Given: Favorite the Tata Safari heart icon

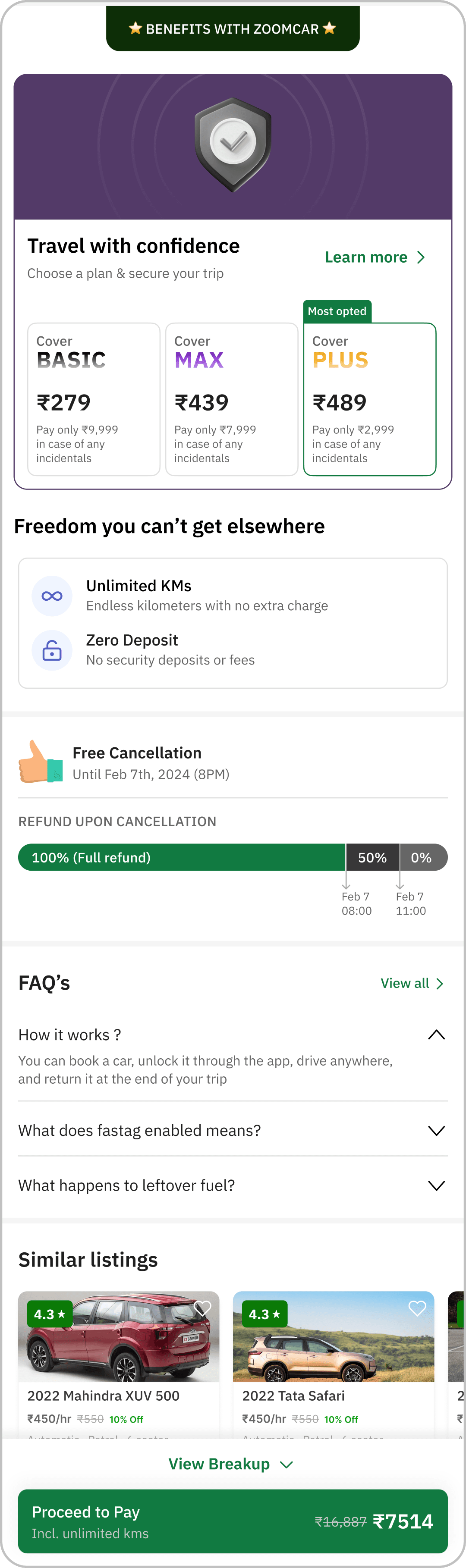Looking at the screenshot, I should [417, 1308].
